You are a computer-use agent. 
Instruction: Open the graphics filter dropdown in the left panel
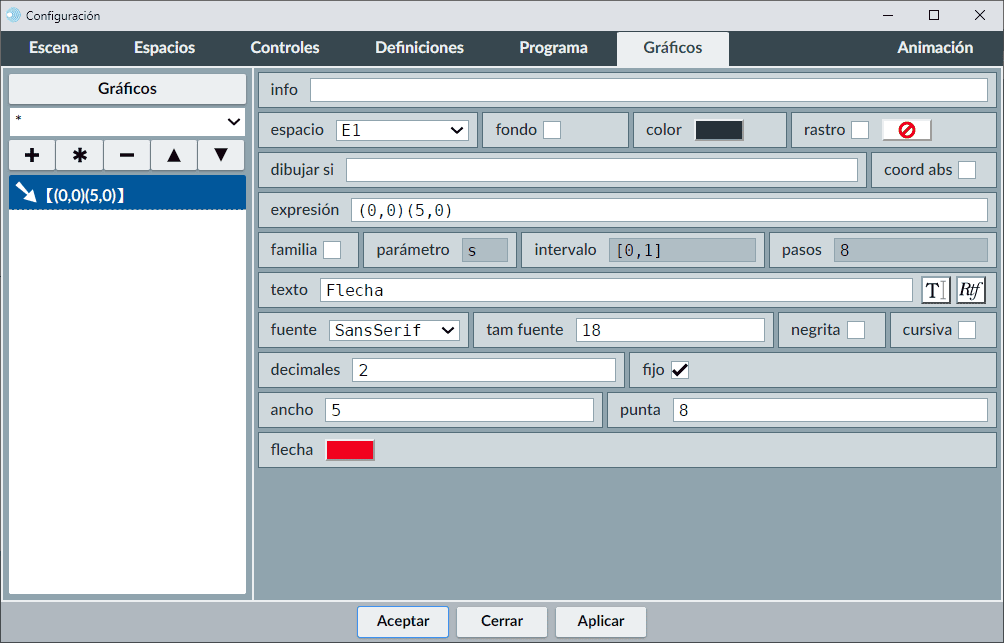pyautogui.click(x=128, y=121)
